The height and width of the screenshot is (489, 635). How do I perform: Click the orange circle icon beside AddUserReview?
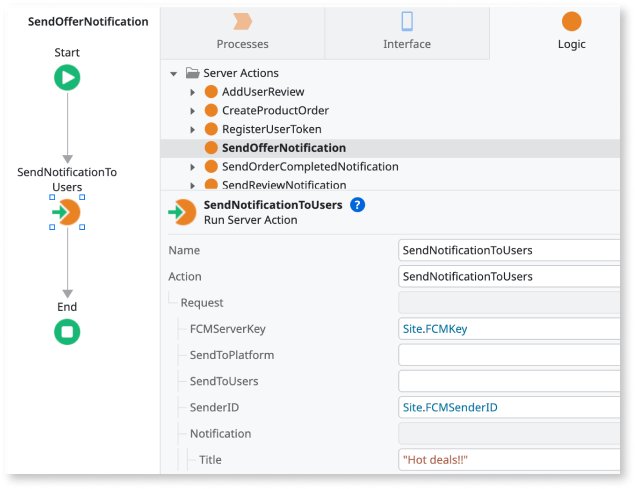tap(211, 92)
